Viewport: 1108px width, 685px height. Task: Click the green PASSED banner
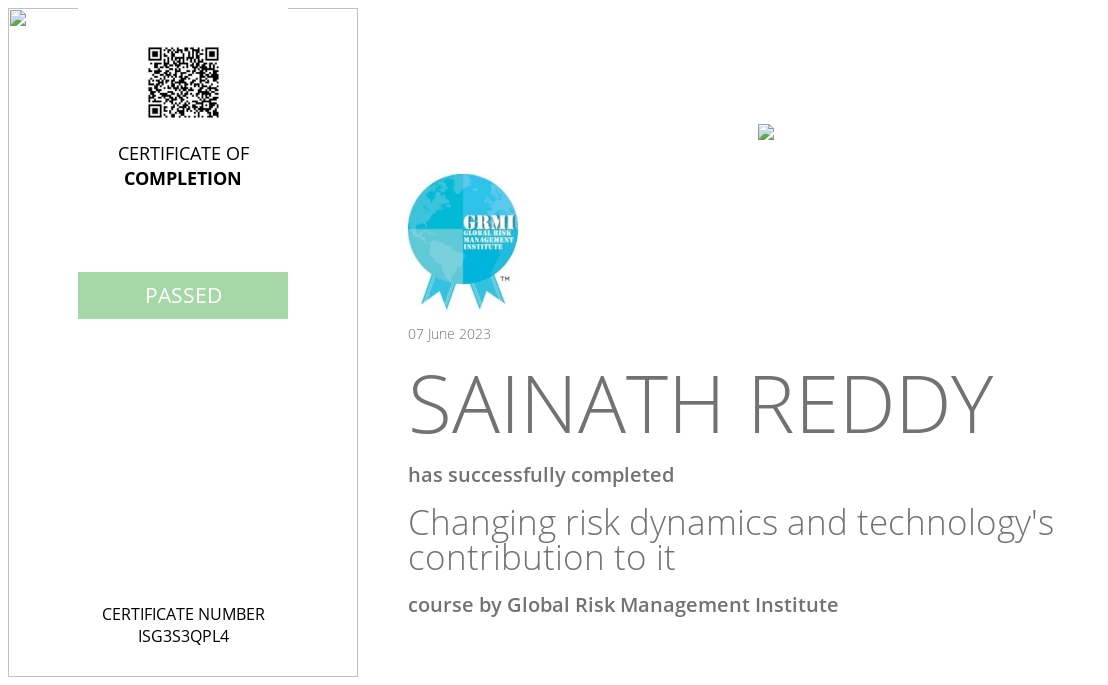pyautogui.click(x=183, y=295)
